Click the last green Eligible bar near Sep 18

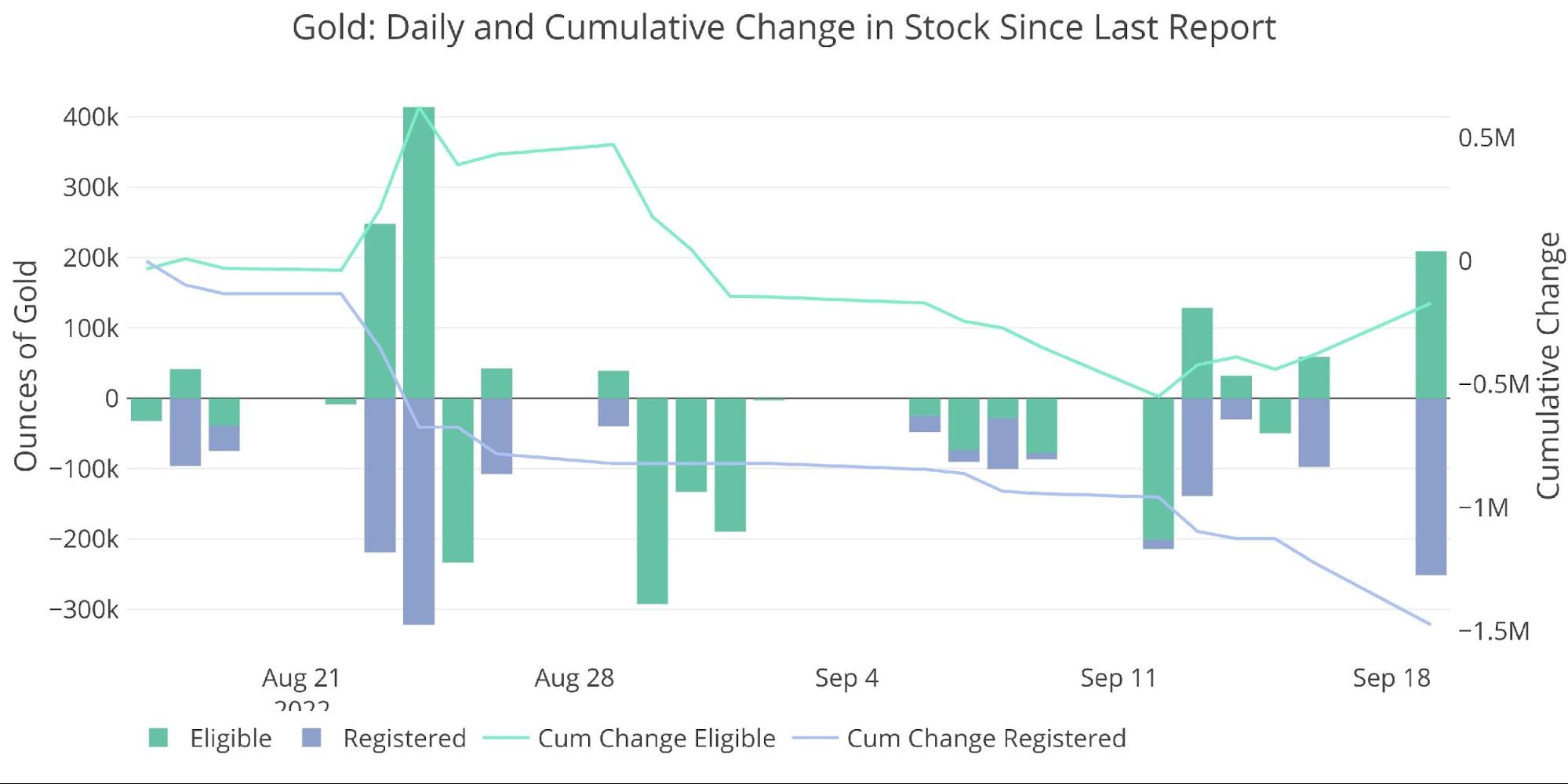(1431, 325)
